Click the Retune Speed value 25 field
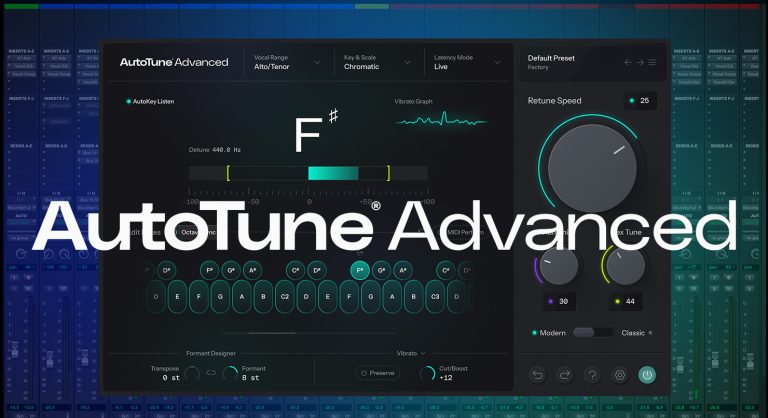768x418 pixels. coord(641,100)
